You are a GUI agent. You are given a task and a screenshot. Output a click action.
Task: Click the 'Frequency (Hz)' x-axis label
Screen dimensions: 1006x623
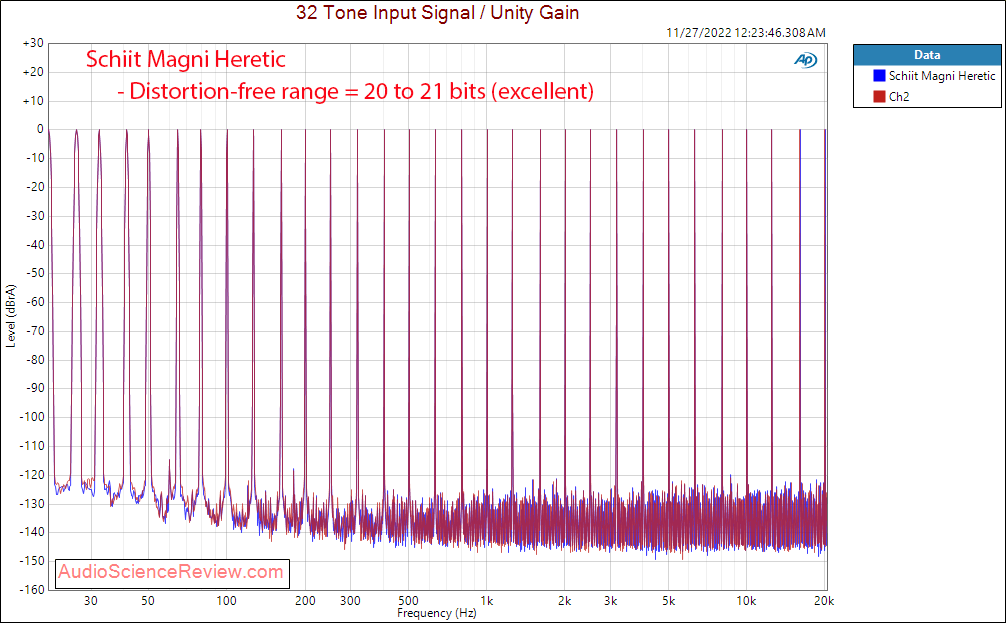(436, 613)
